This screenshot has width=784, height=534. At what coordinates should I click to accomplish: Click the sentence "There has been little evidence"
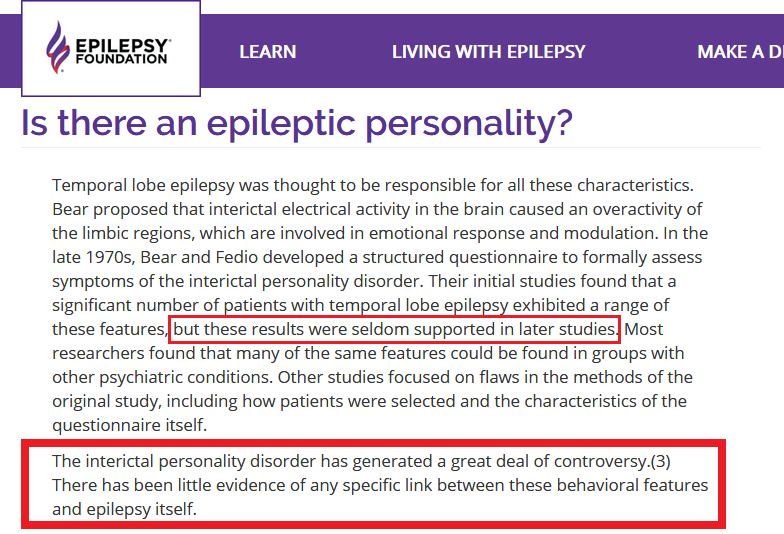170,485
